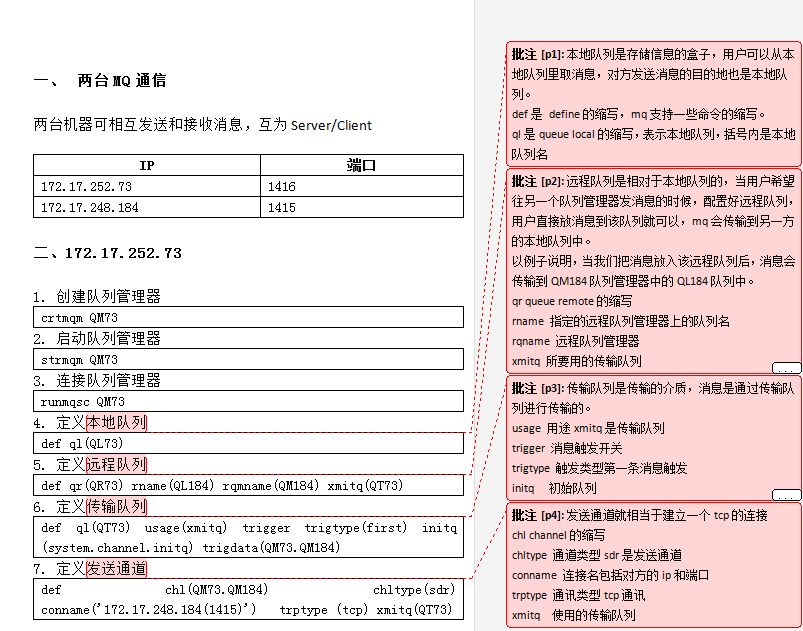
Task: Click step 2 label 启动队列管理器
Action: click(x=108, y=338)
